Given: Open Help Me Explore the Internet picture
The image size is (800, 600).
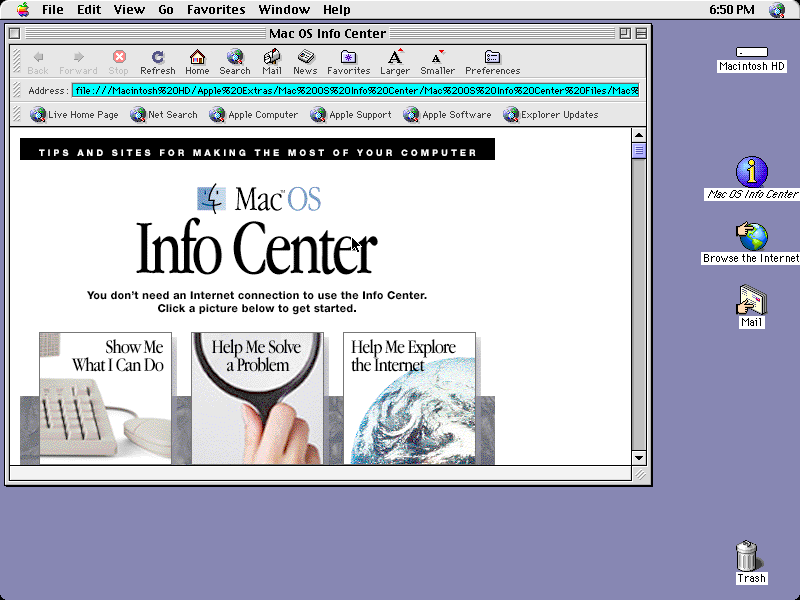Looking at the screenshot, I should pos(409,398).
